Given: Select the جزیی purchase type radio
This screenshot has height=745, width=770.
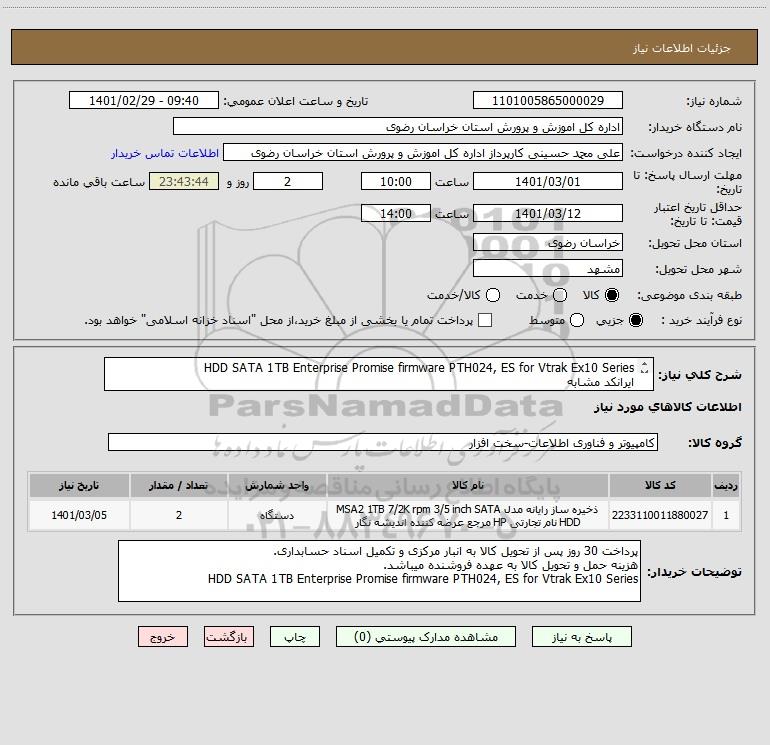Looking at the screenshot, I should pyautogui.click(x=636, y=320).
